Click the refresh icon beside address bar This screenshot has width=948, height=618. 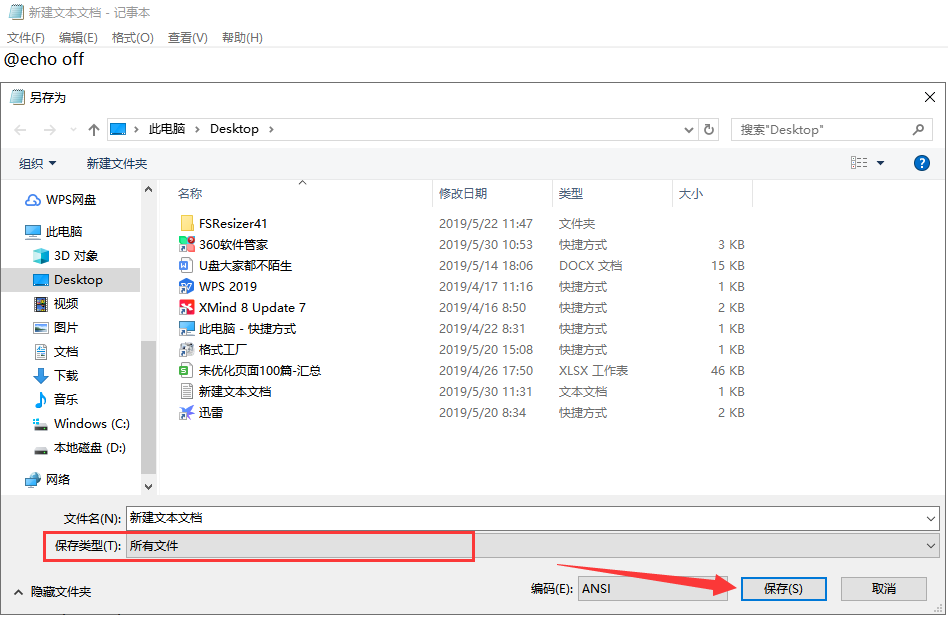tap(709, 130)
